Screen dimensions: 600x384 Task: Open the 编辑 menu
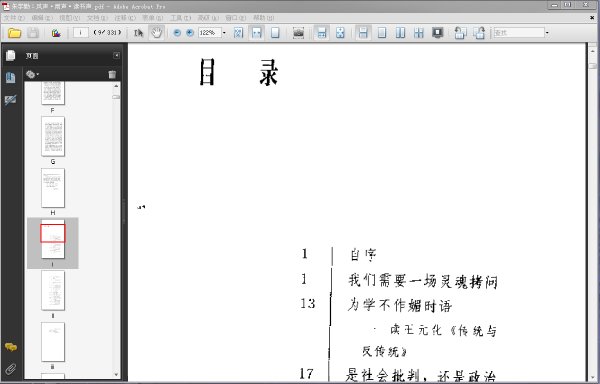[42, 18]
